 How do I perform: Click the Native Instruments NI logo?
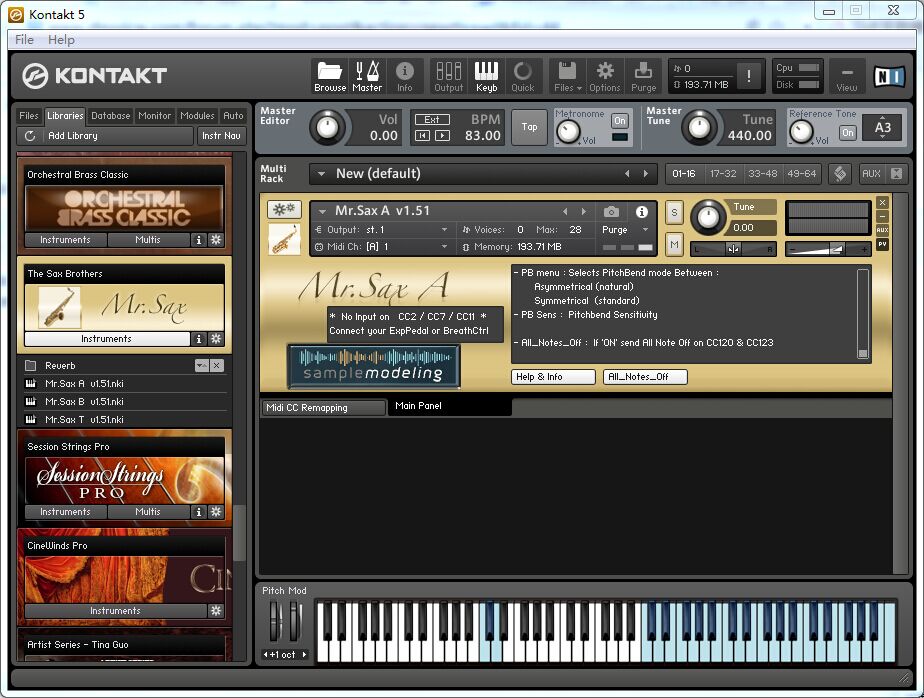[889, 76]
